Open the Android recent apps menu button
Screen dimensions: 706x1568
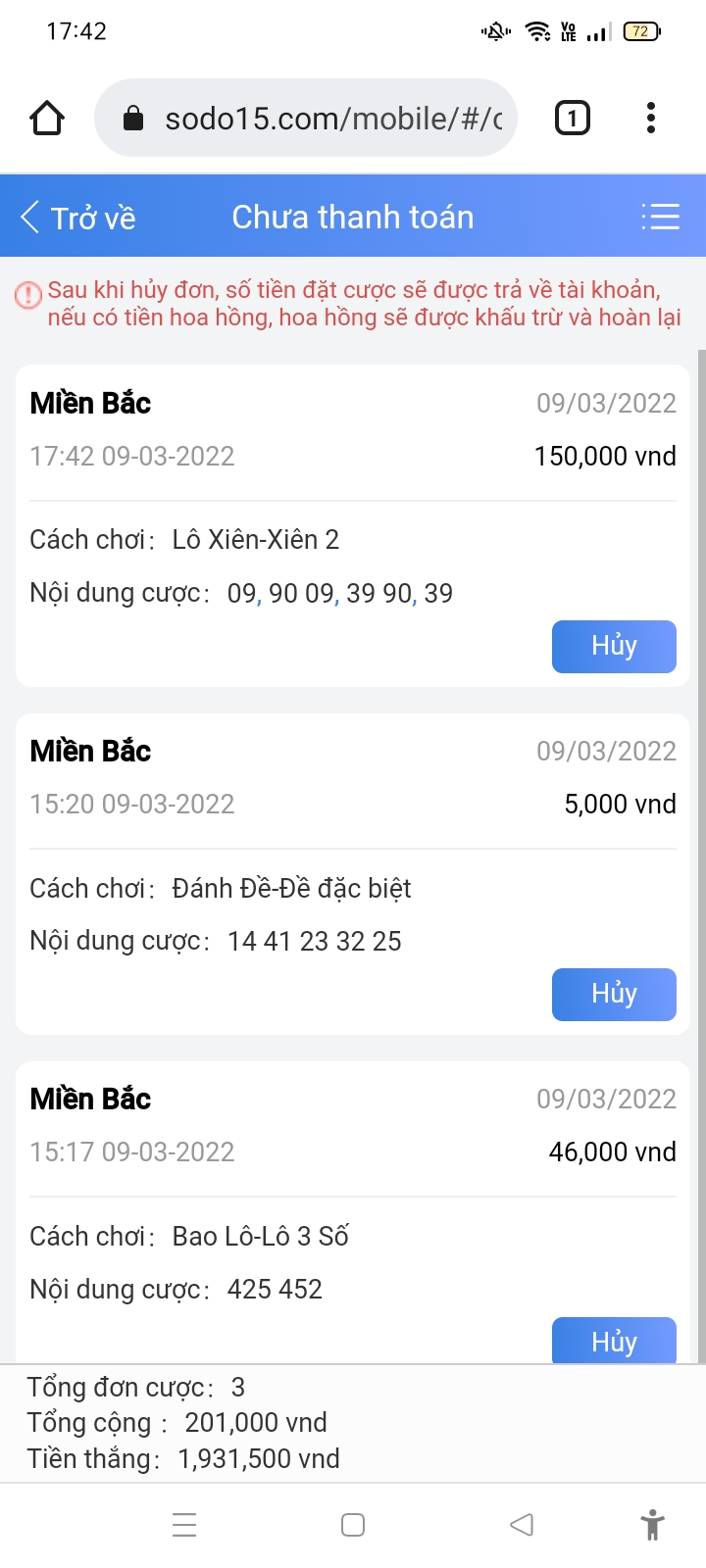[x=184, y=1525]
